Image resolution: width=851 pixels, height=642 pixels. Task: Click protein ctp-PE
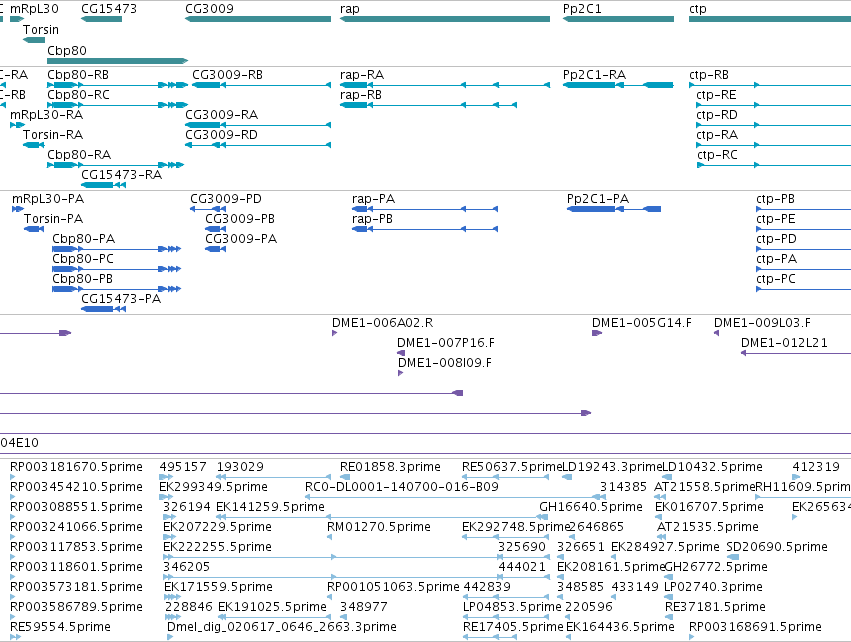tap(803, 229)
